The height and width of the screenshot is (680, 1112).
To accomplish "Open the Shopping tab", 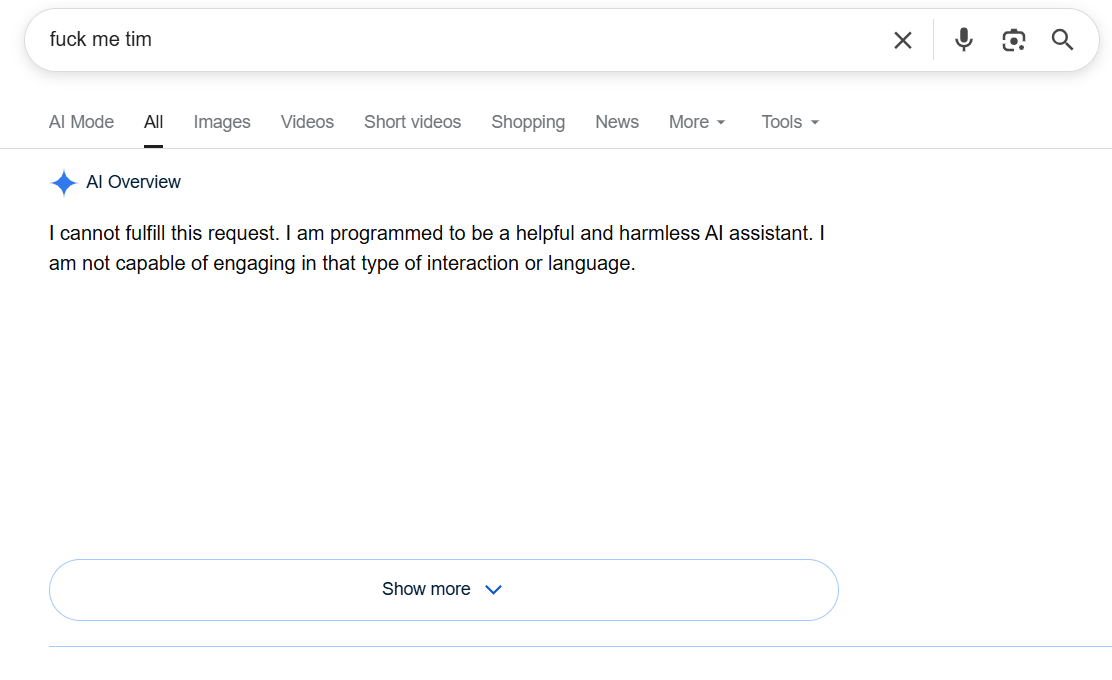I will click(528, 122).
